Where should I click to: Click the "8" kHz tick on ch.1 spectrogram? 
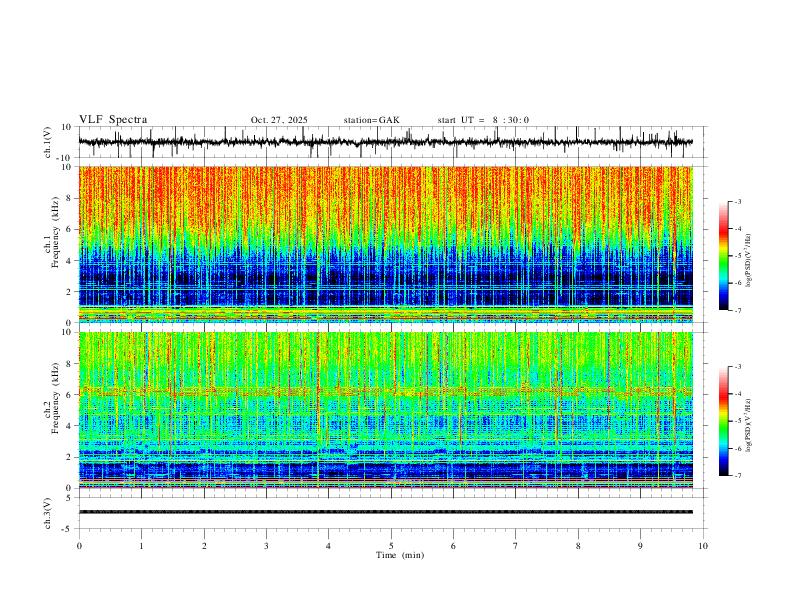[70, 198]
